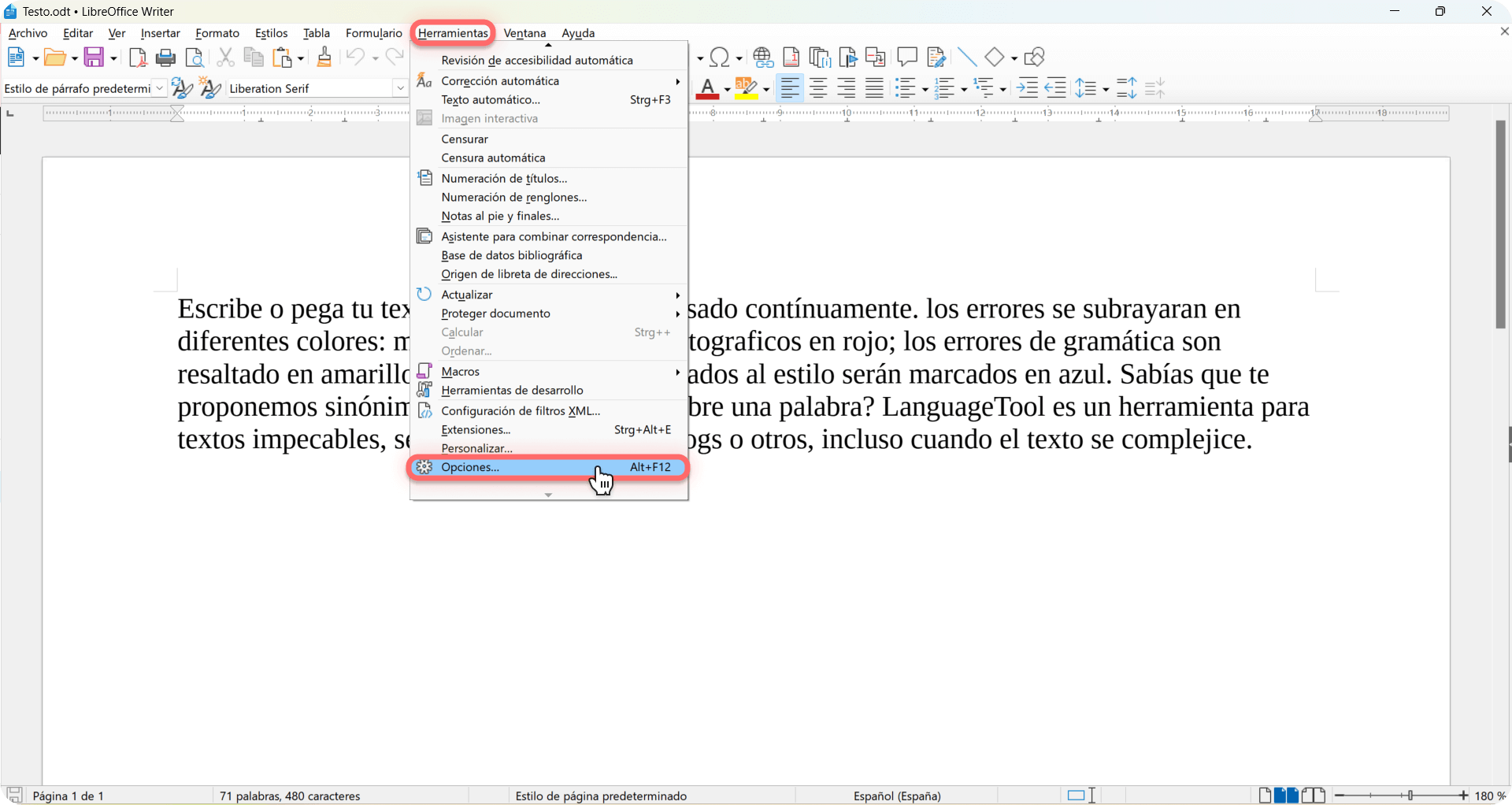
Task: Open the New document dropdown arrow
Action: (35, 58)
